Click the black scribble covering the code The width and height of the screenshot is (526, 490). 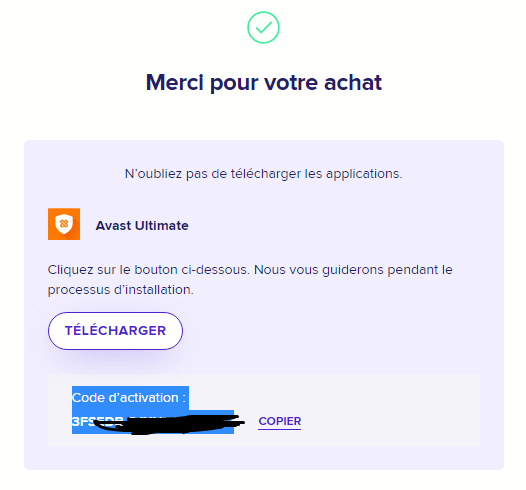(x=168, y=424)
